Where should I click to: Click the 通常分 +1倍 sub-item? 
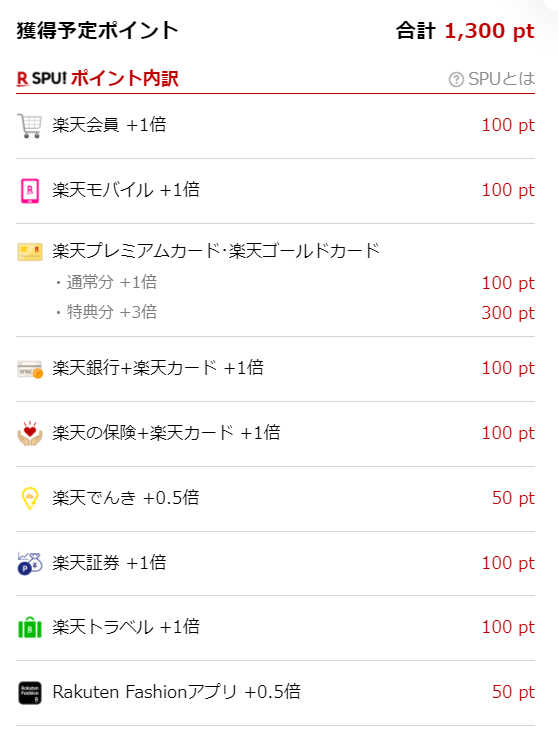point(112,282)
